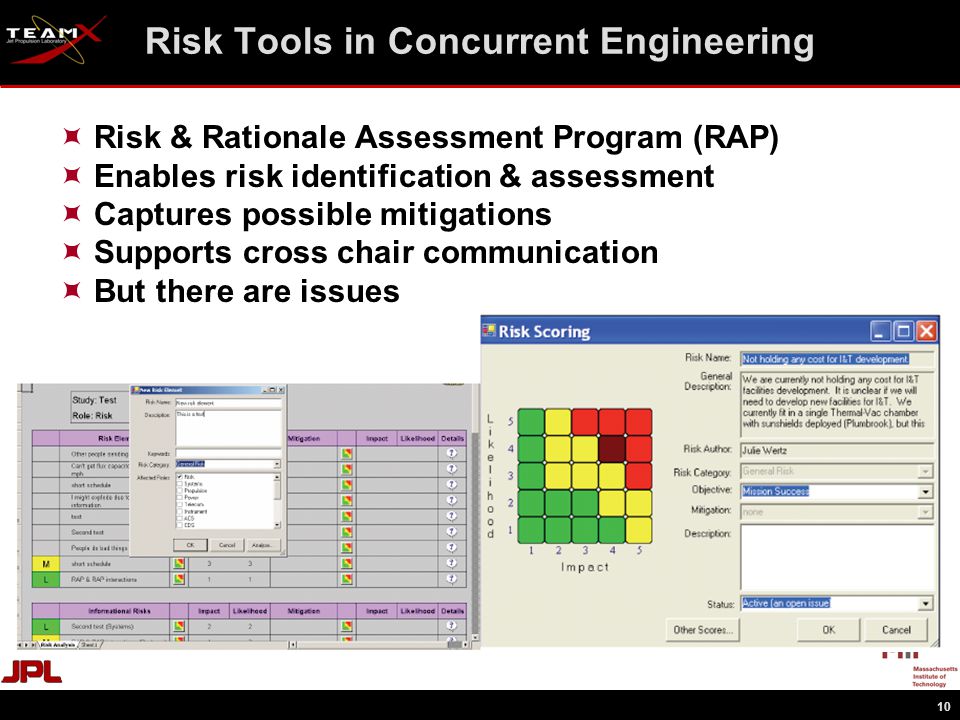Click Risk Scoring window title icon
960x720 pixels.
(489, 331)
